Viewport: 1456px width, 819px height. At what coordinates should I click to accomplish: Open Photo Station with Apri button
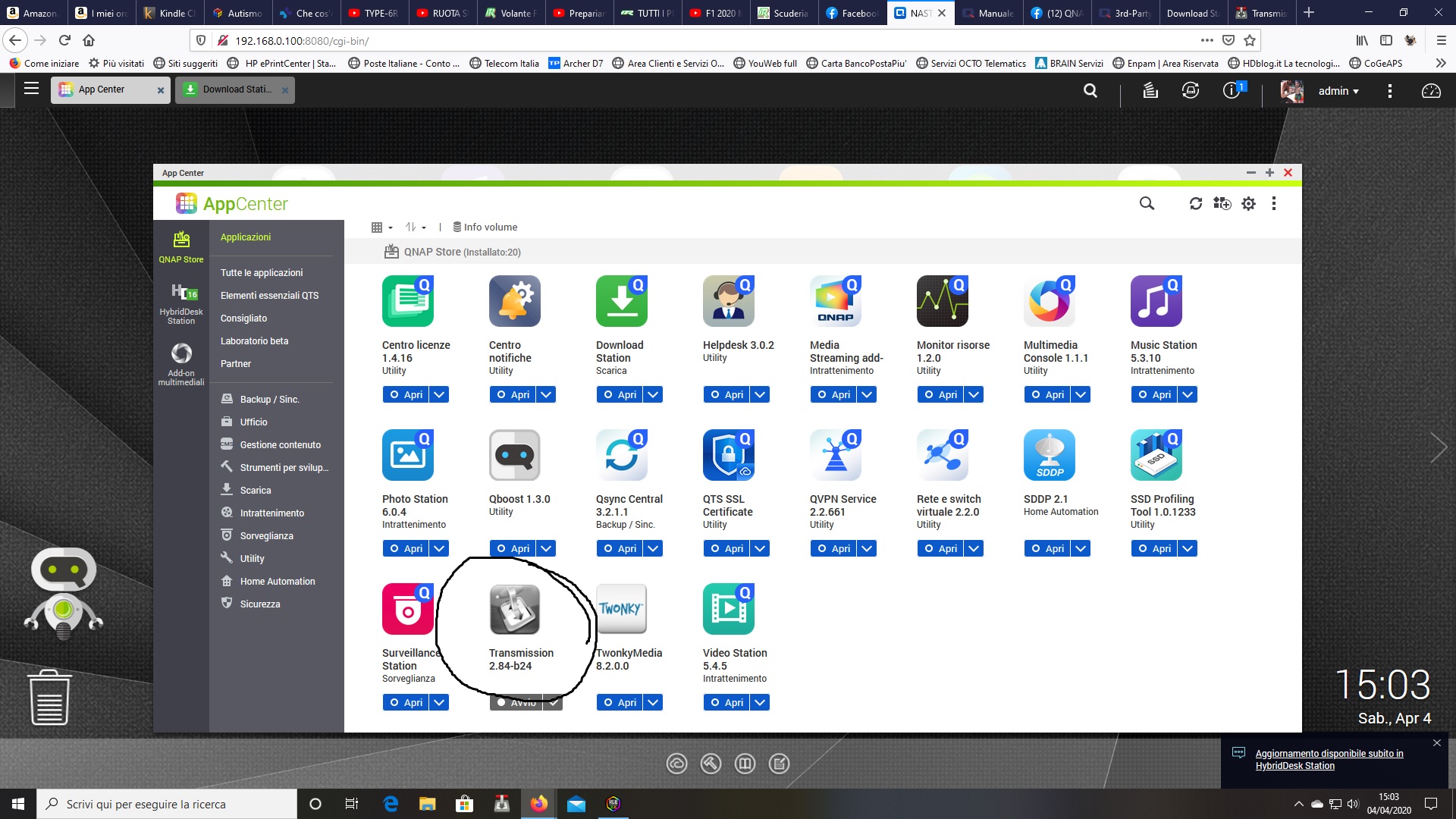(x=406, y=548)
